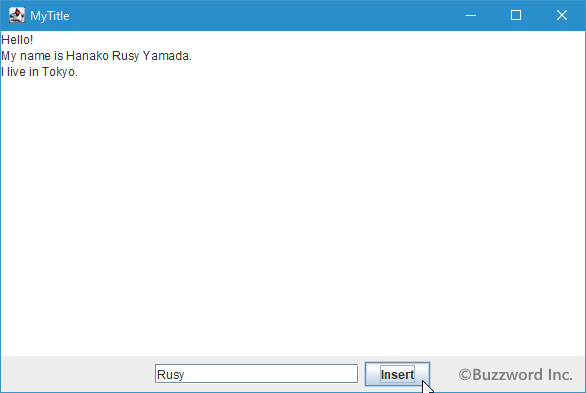This screenshot has width=586, height=393.
Task: Click the line "Hello!" in text area
Action: click(x=17, y=40)
